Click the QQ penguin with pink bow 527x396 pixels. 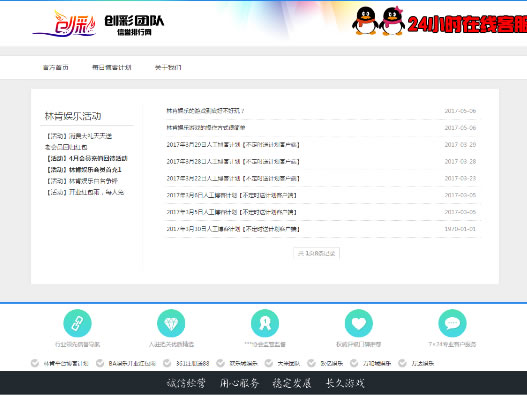pyautogui.click(x=392, y=21)
